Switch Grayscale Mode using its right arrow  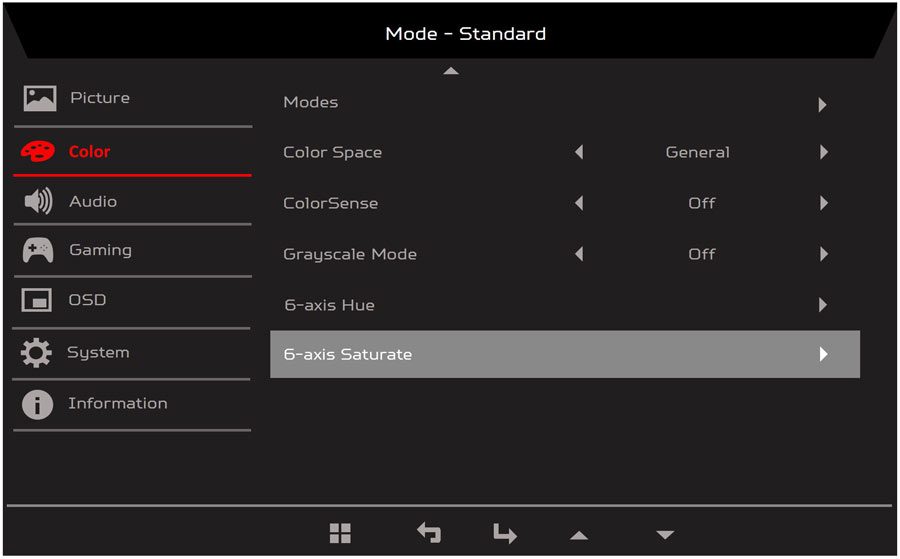pyautogui.click(x=824, y=254)
